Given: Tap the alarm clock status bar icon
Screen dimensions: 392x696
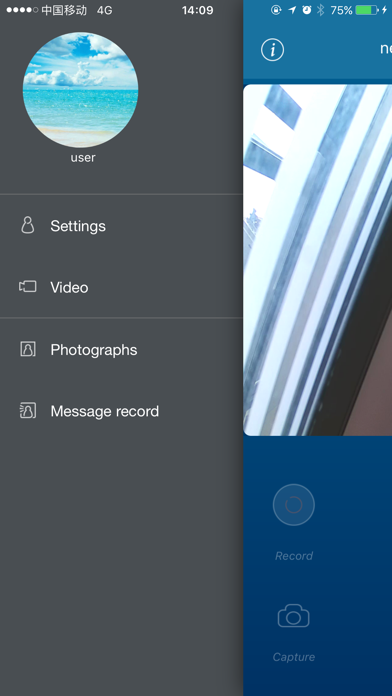Looking at the screenshot, I should click(x=307, y=10).
